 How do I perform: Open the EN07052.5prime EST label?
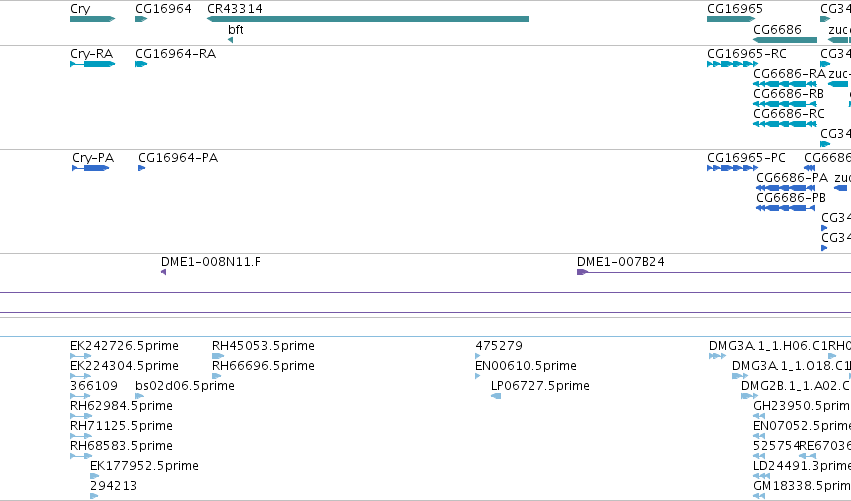click(802, 426)
